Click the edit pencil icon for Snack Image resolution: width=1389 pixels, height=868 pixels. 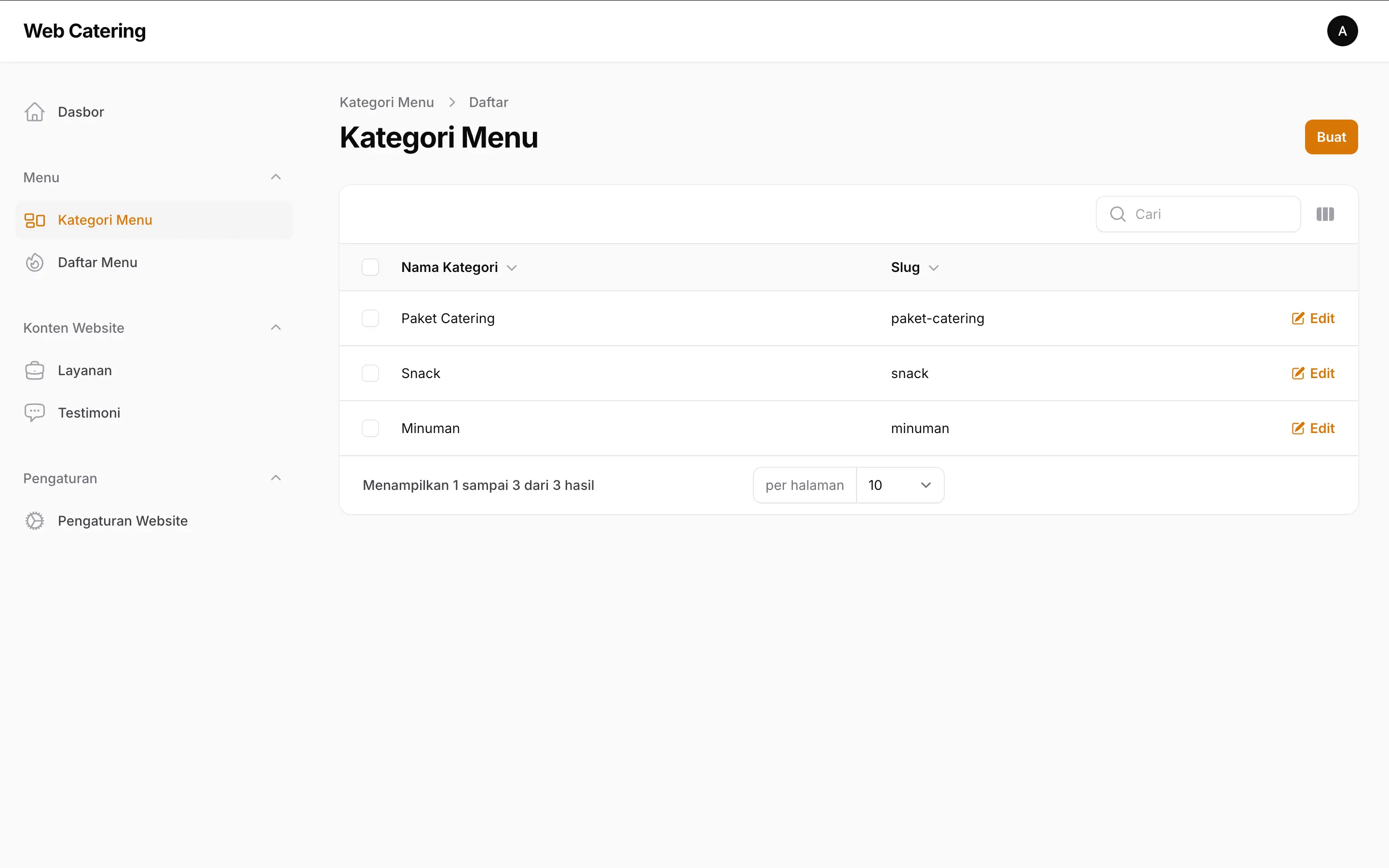pyautogui.click(x=1298, y=374)
